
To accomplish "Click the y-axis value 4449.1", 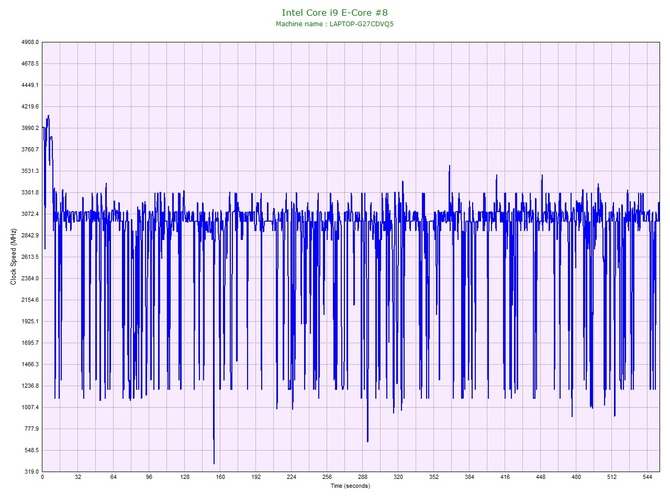I will click(30, 85).
